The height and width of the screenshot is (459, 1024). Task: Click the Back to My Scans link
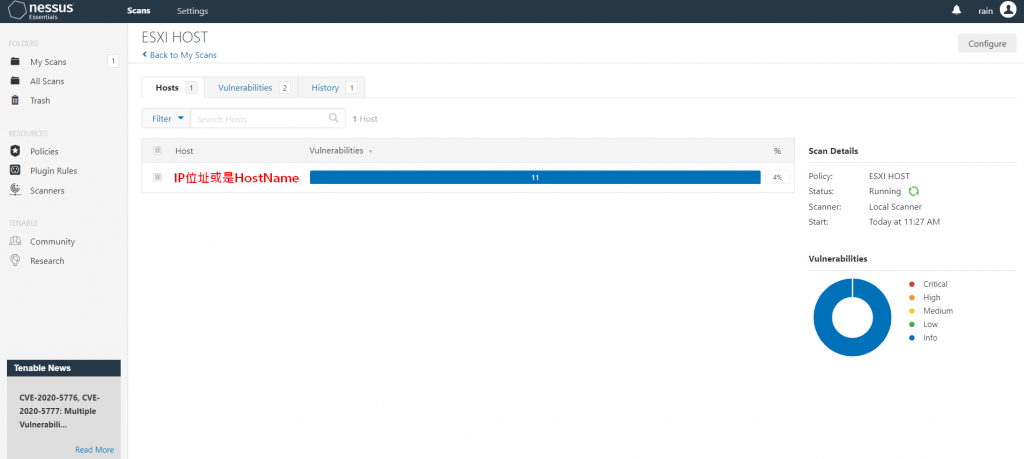pos(183,55)
